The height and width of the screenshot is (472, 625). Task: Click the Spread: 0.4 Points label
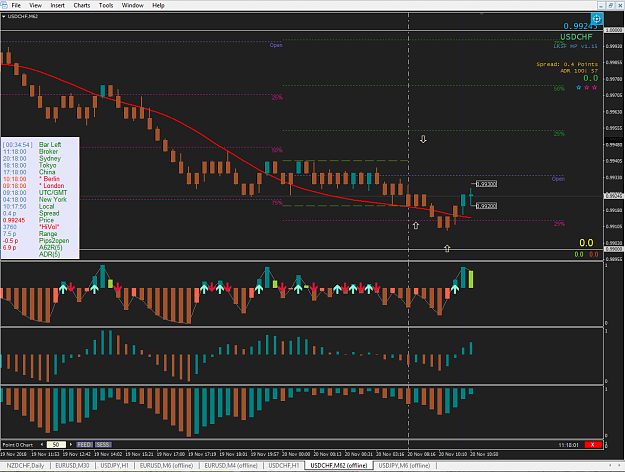point(567,64)
